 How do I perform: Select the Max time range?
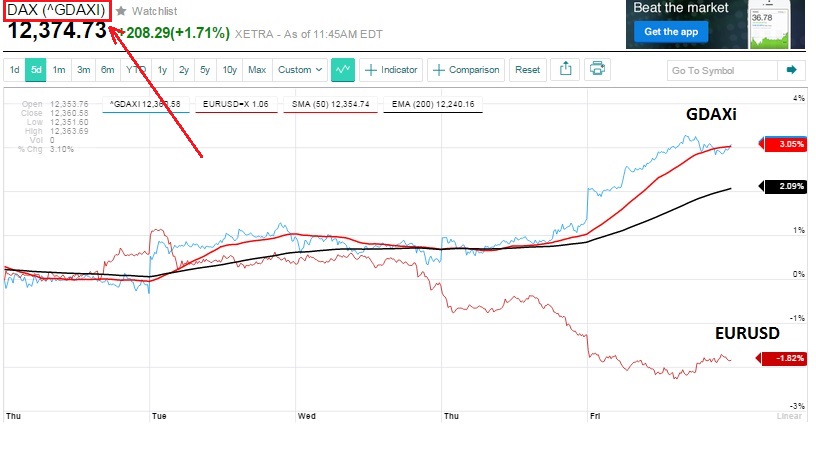[x=257, y=70]
